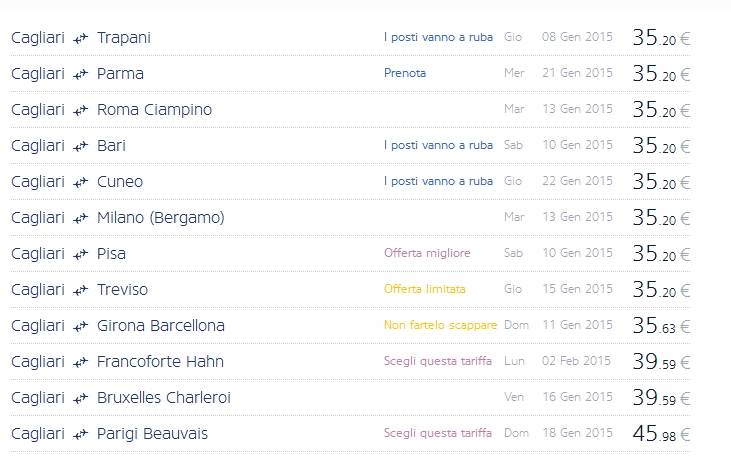This screenshot has width=731, height=460.
Task: Click the 45.98 € price for Parigi Beauvais
Action: pyautogui.click(x=661, y=434)
